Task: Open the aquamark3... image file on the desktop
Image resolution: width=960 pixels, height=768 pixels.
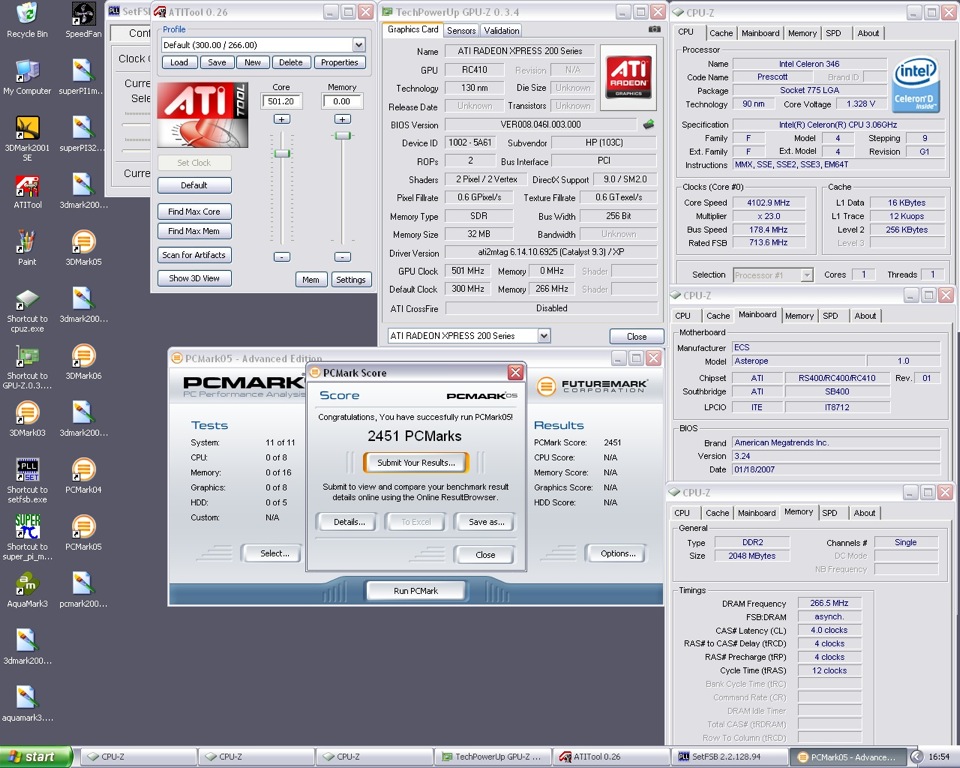Action: tap(27, 703)
